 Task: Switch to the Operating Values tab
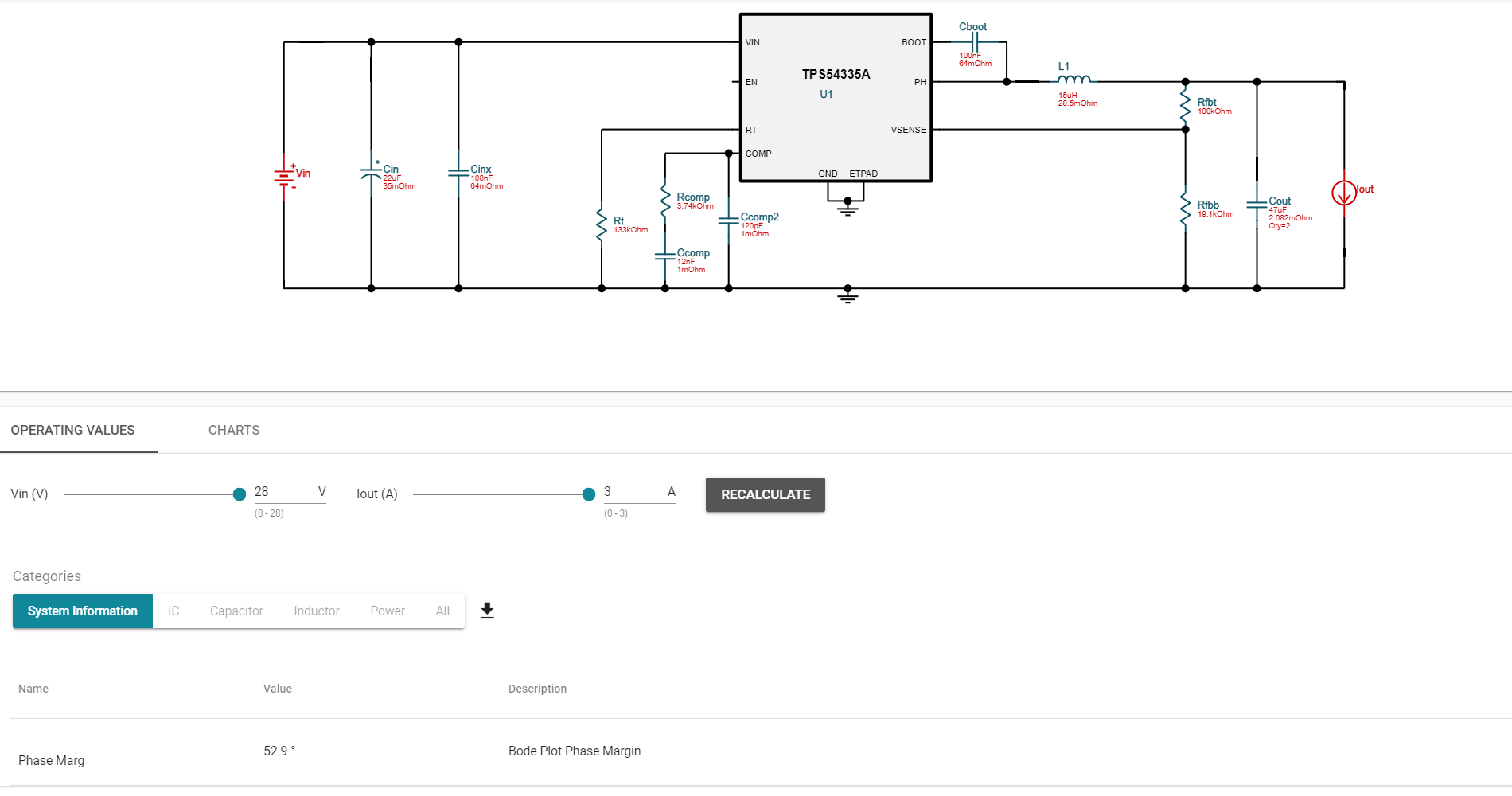tap(73, 430)
